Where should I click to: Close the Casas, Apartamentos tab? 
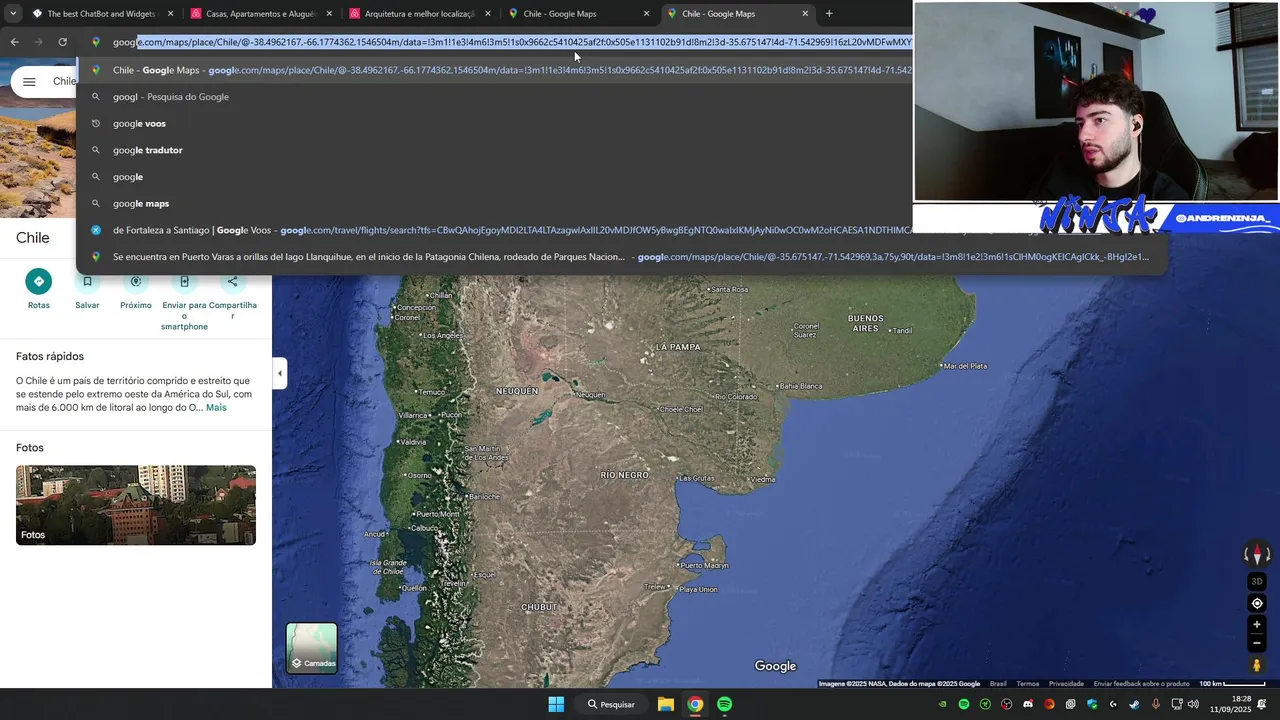coord(329,14)
